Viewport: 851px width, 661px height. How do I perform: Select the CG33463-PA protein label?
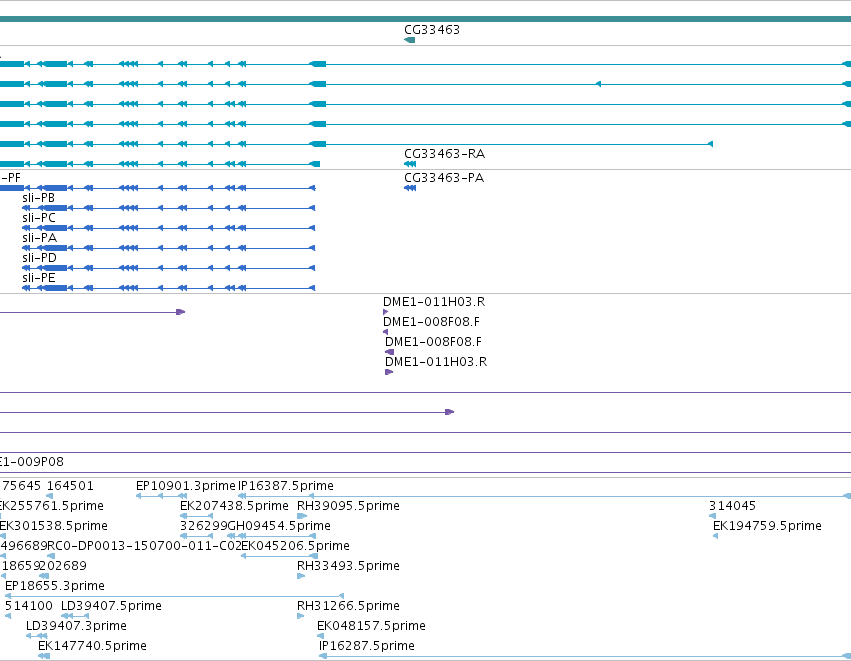coord(444,178)
